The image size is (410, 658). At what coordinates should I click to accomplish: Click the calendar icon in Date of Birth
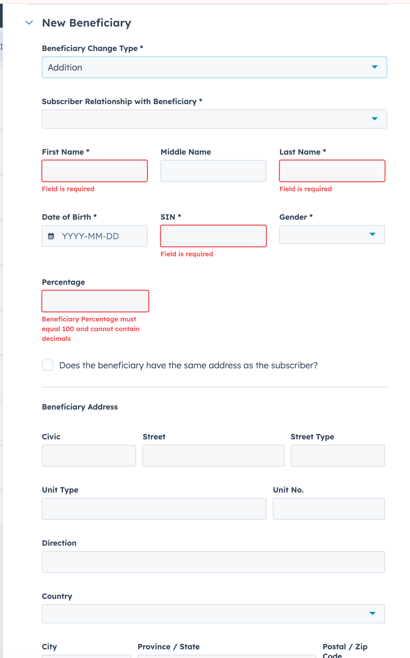click(51, 236)
